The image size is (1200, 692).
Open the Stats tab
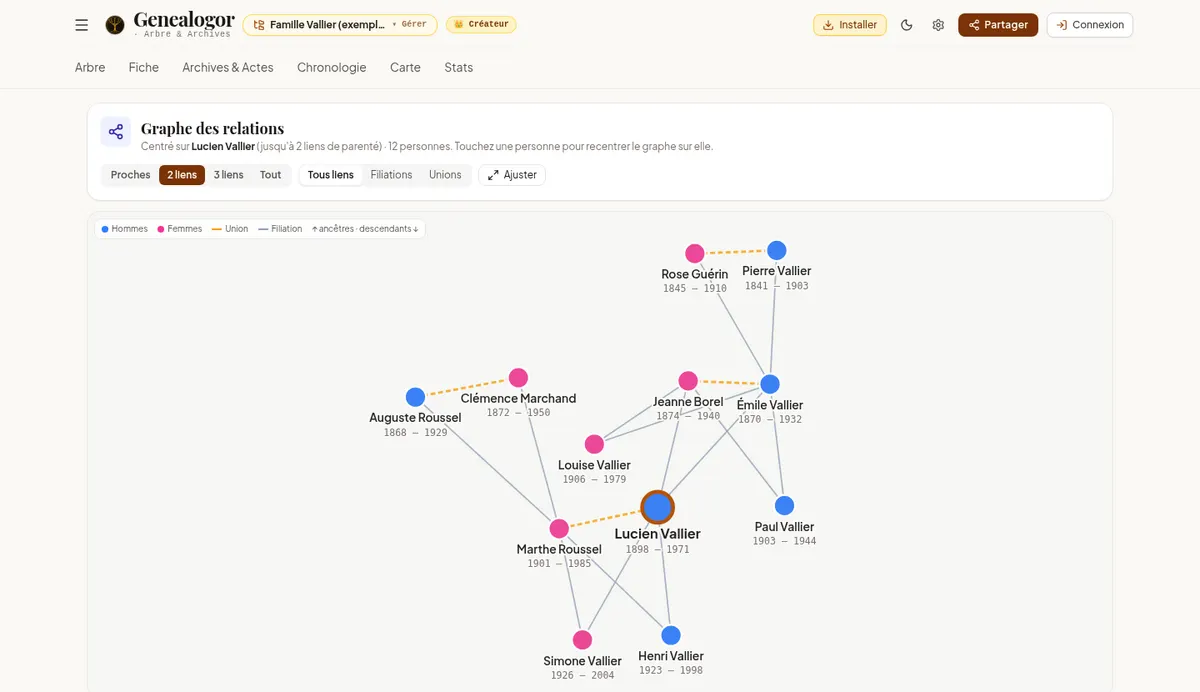click(459, 68)
